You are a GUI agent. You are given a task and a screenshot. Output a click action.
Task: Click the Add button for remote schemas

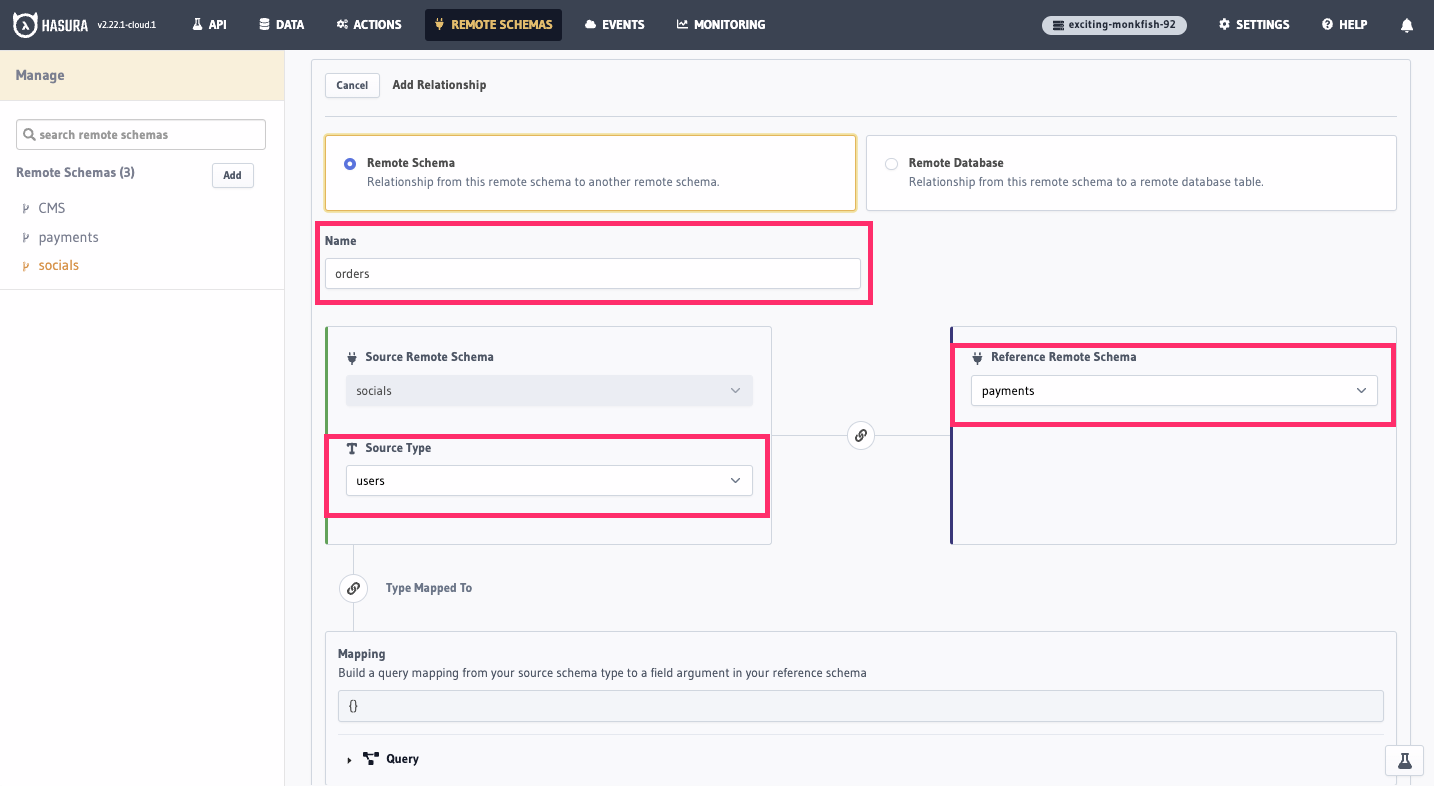[232, 175]
